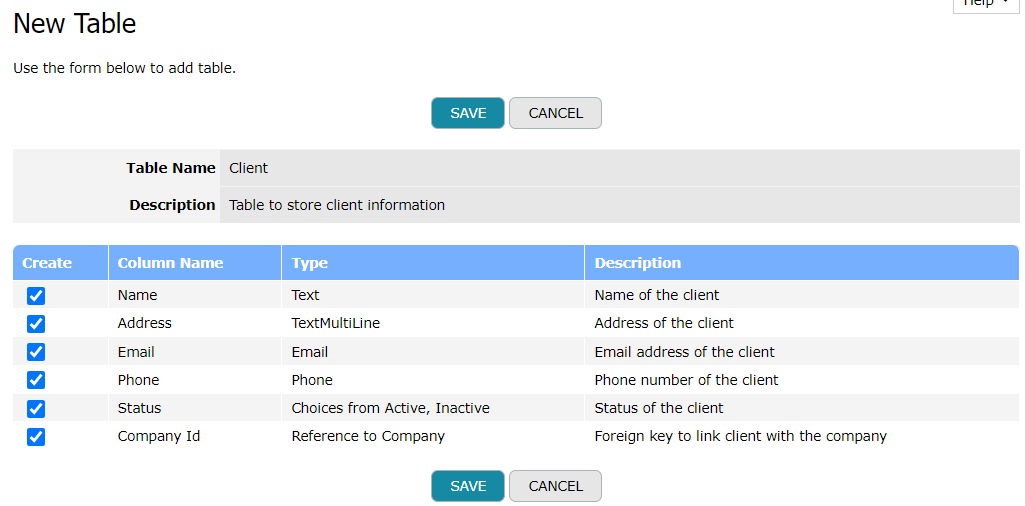Viewport: 1025px width, 506px height.
Task: Select the Company Id column name cell
Action: coord(195,436)
